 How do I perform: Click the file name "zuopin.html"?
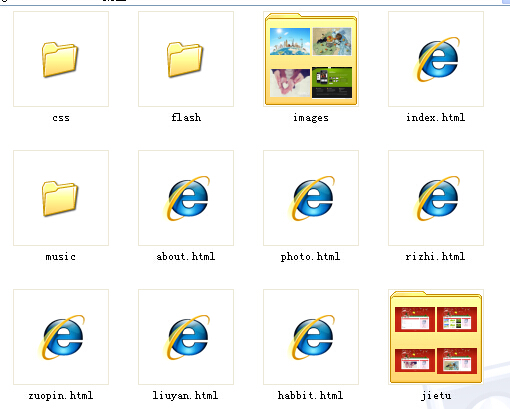tap(61, 396)
